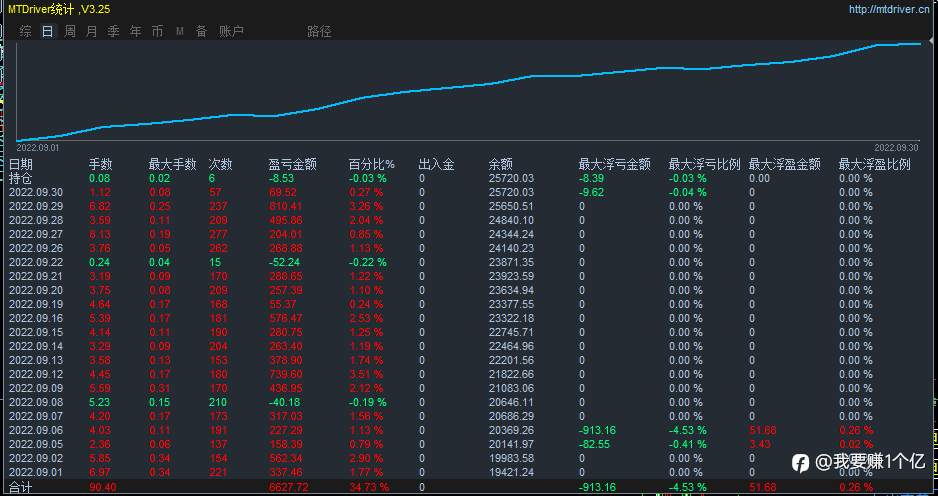938x496 pixels.
Task: Click the blue equity curve chart
Action: pos(469,92)
